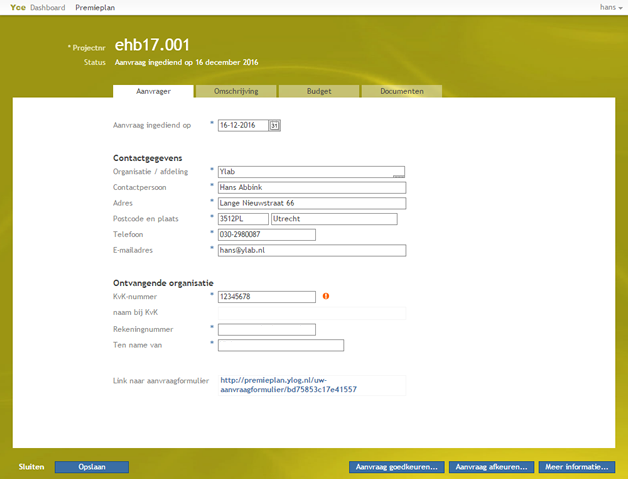Open the Dashboard menu item
Viewport: 628px width, 479px height.
[x=48, y=7]
